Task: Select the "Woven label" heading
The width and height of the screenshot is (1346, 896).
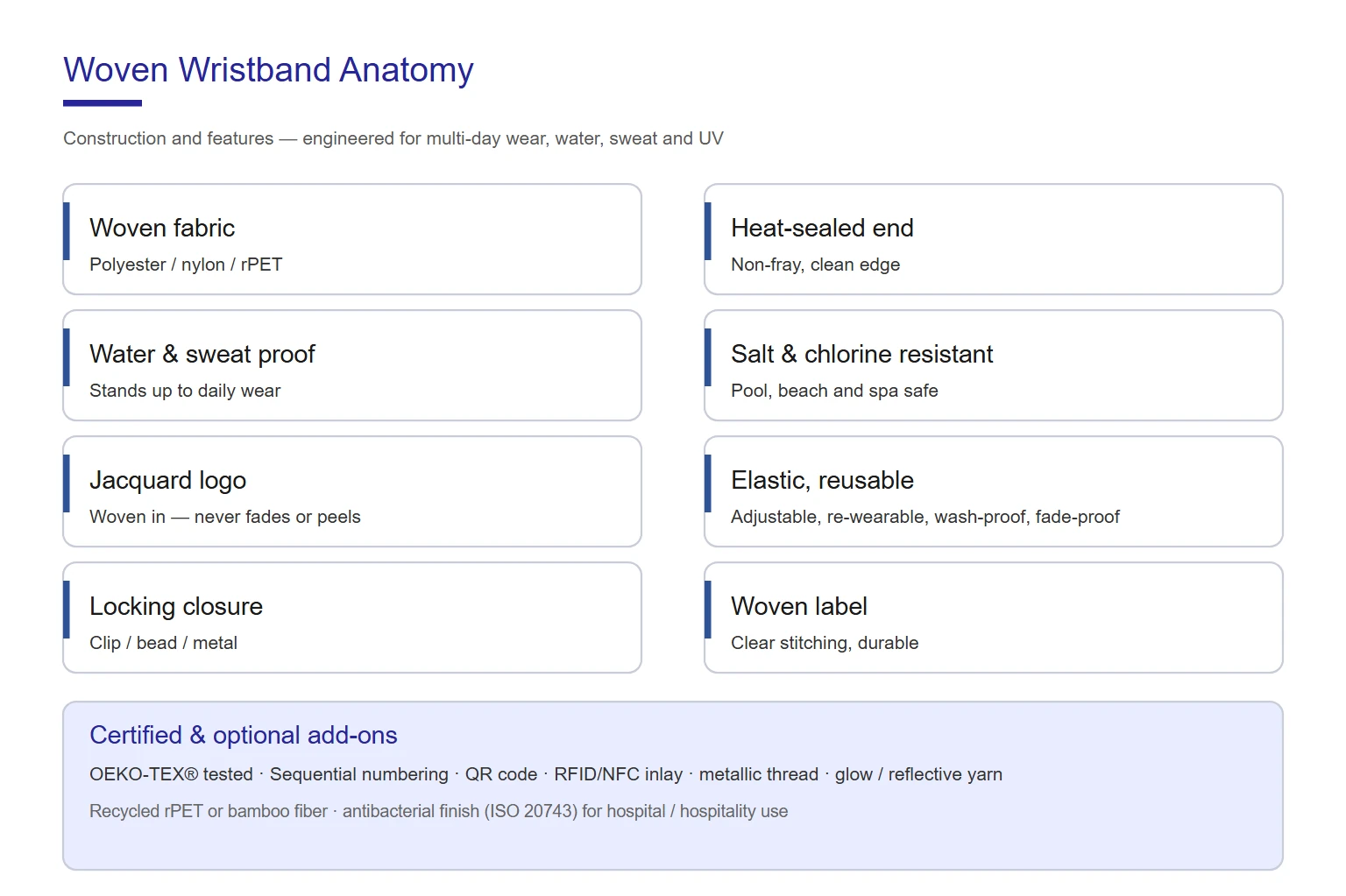Action: coord(799,606)
